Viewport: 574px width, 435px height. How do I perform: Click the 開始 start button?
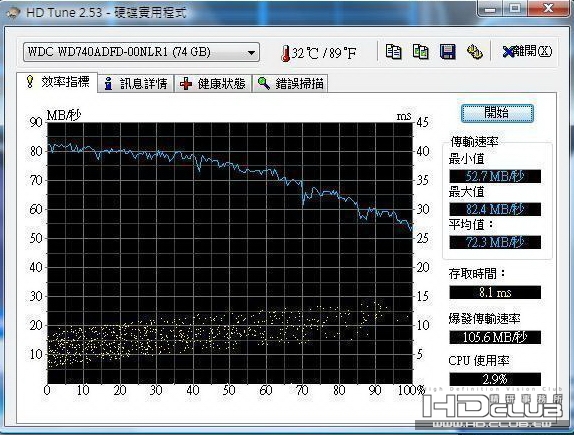coord(497,113)
